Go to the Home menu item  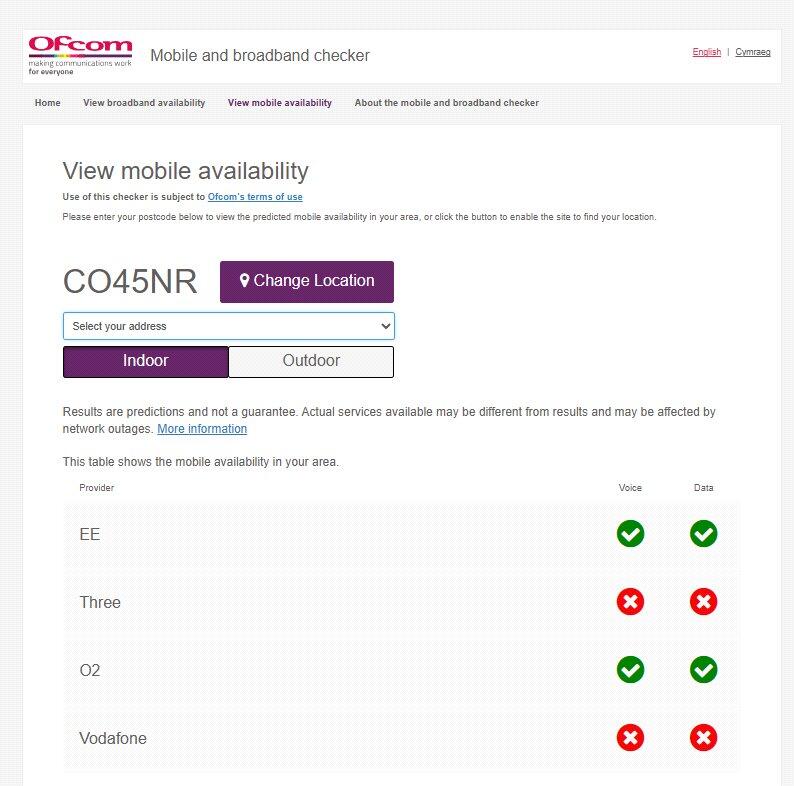(48, 103)
